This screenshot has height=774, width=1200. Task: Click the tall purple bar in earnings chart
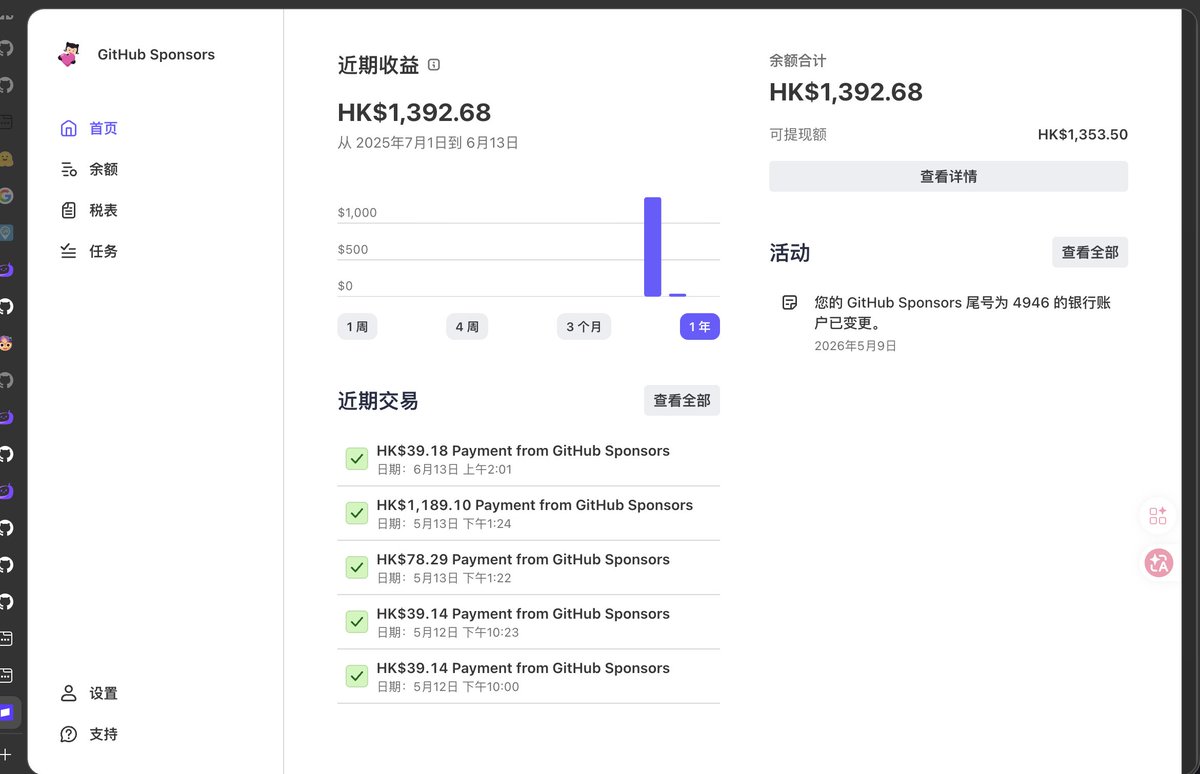653,247
